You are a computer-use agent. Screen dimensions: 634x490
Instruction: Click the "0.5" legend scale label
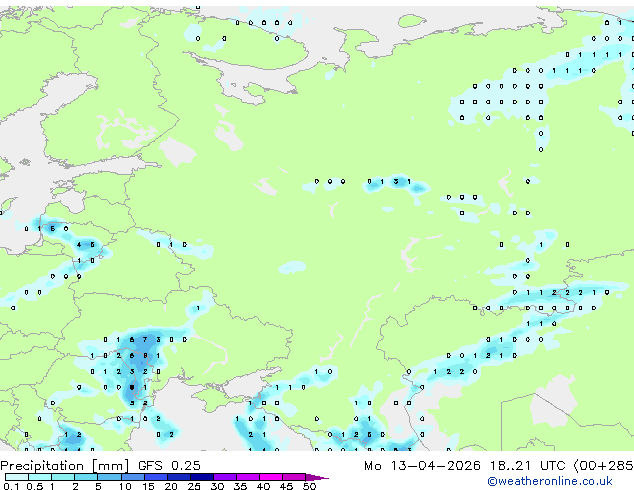click(35, 486)
